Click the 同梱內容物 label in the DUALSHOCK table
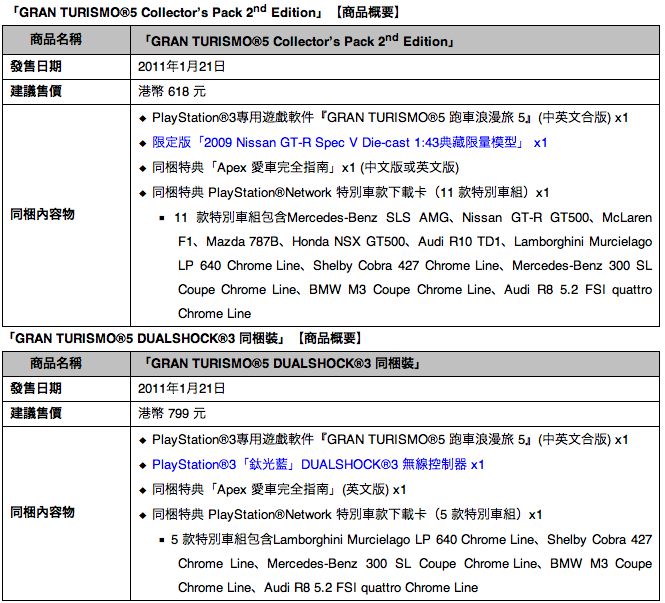This screenshot has width=665, height=603. [x=42, y=512]
